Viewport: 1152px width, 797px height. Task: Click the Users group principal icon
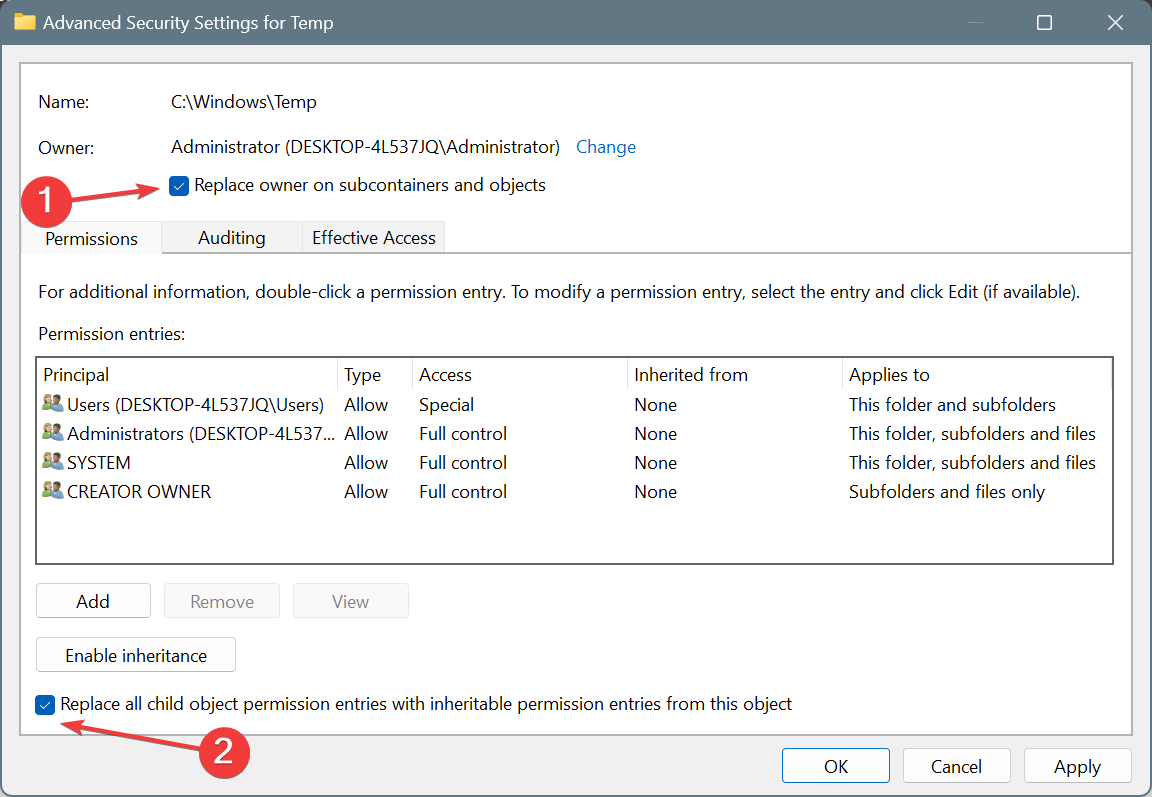tap(52, 403)
